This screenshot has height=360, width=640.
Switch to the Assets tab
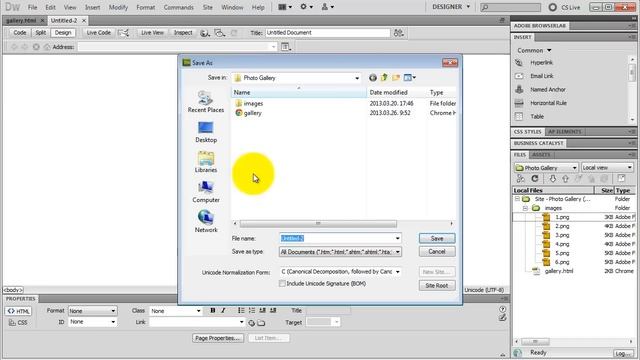(x=541, y=155)
